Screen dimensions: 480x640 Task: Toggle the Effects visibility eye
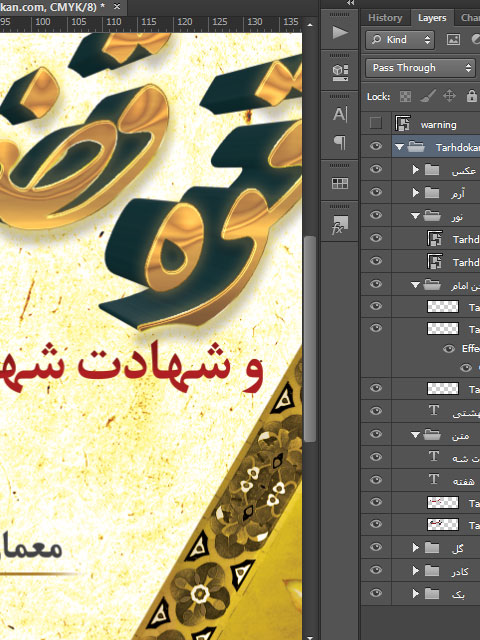449,349
